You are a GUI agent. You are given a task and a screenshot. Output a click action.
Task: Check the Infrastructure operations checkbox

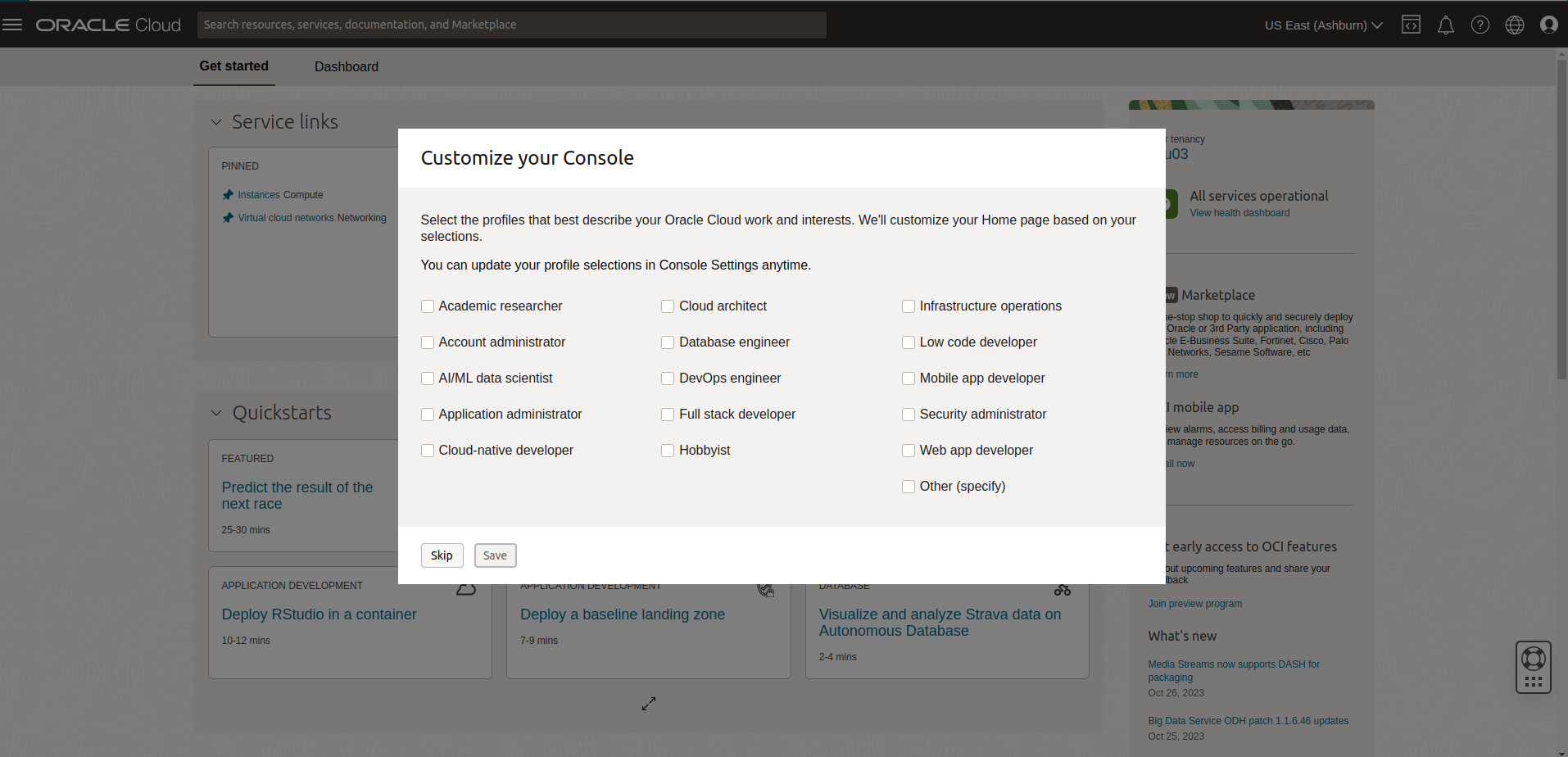tap(909, 306)
